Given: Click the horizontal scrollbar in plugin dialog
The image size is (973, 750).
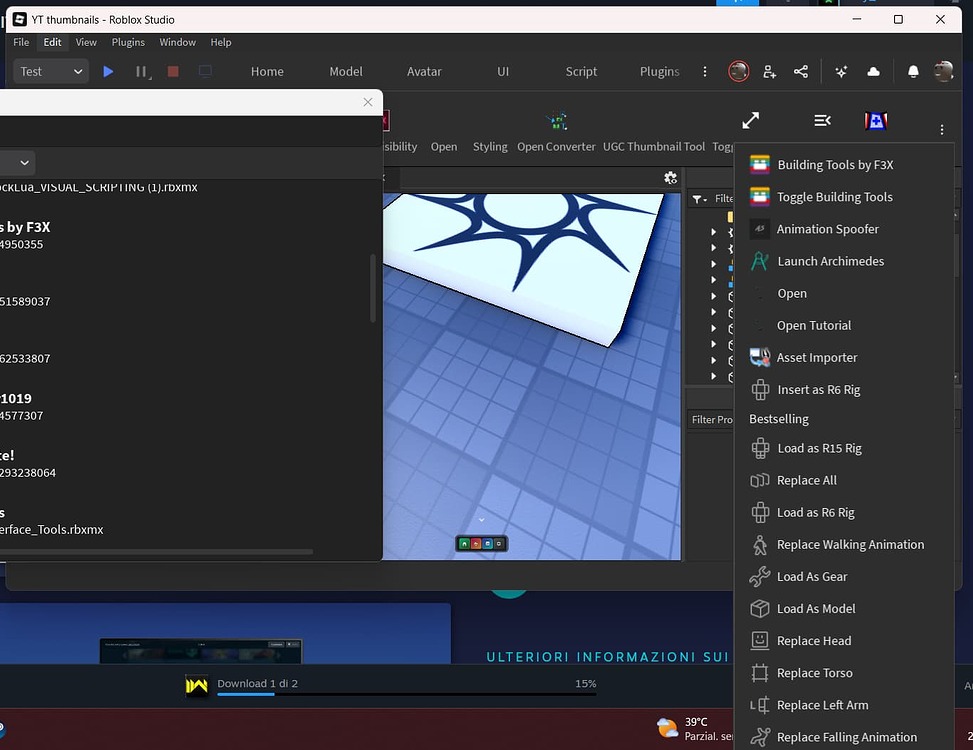Looking at the screenshot, I should [x=156, y=551].
